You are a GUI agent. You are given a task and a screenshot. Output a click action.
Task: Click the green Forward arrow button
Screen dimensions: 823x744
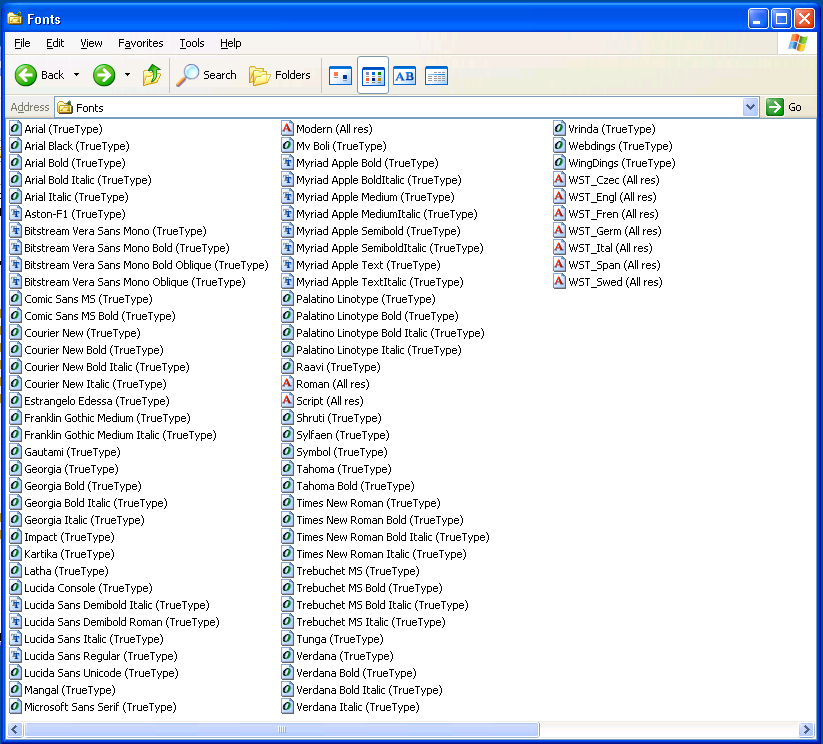(104, 75)
